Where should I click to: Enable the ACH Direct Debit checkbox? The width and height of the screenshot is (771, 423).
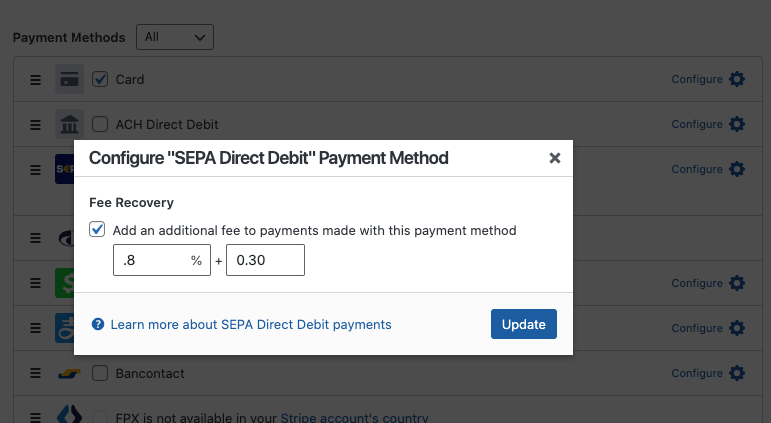[100, 124]
